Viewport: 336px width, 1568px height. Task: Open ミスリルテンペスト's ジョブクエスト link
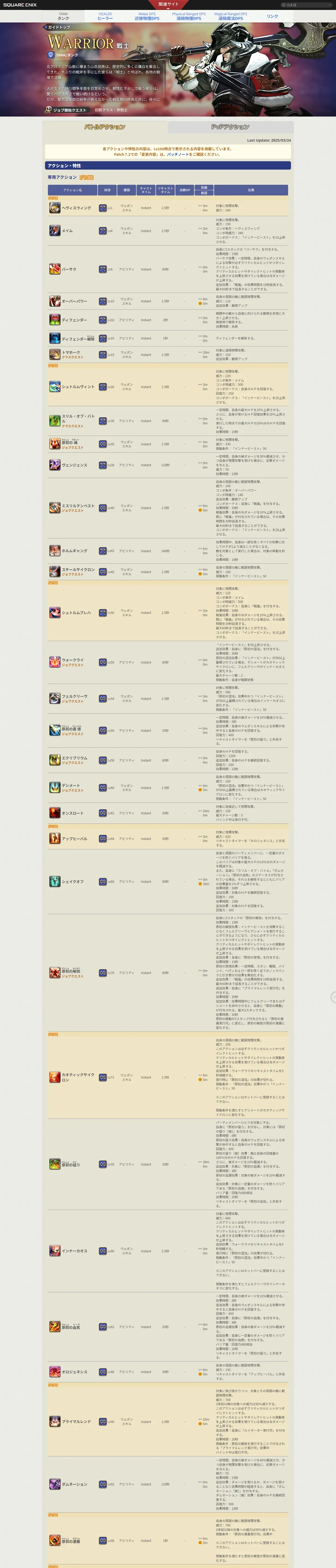pos(72,511)
